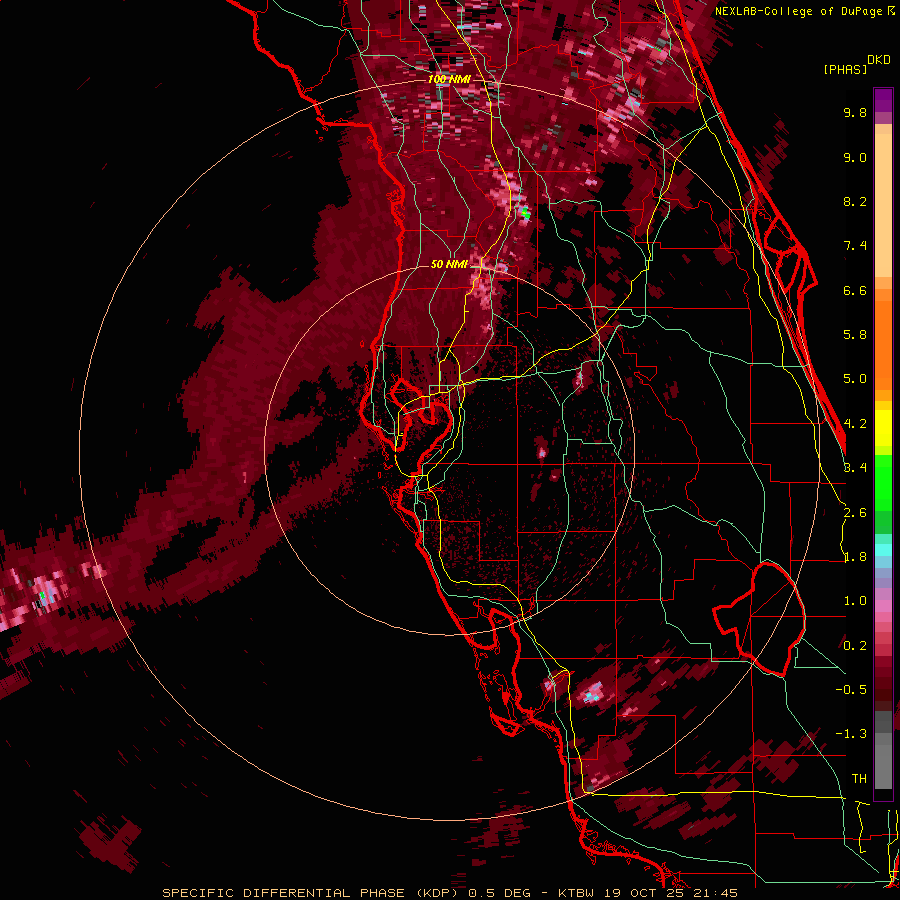
Task: Pick the light peach color bar segment
Action: coord(883,207)
